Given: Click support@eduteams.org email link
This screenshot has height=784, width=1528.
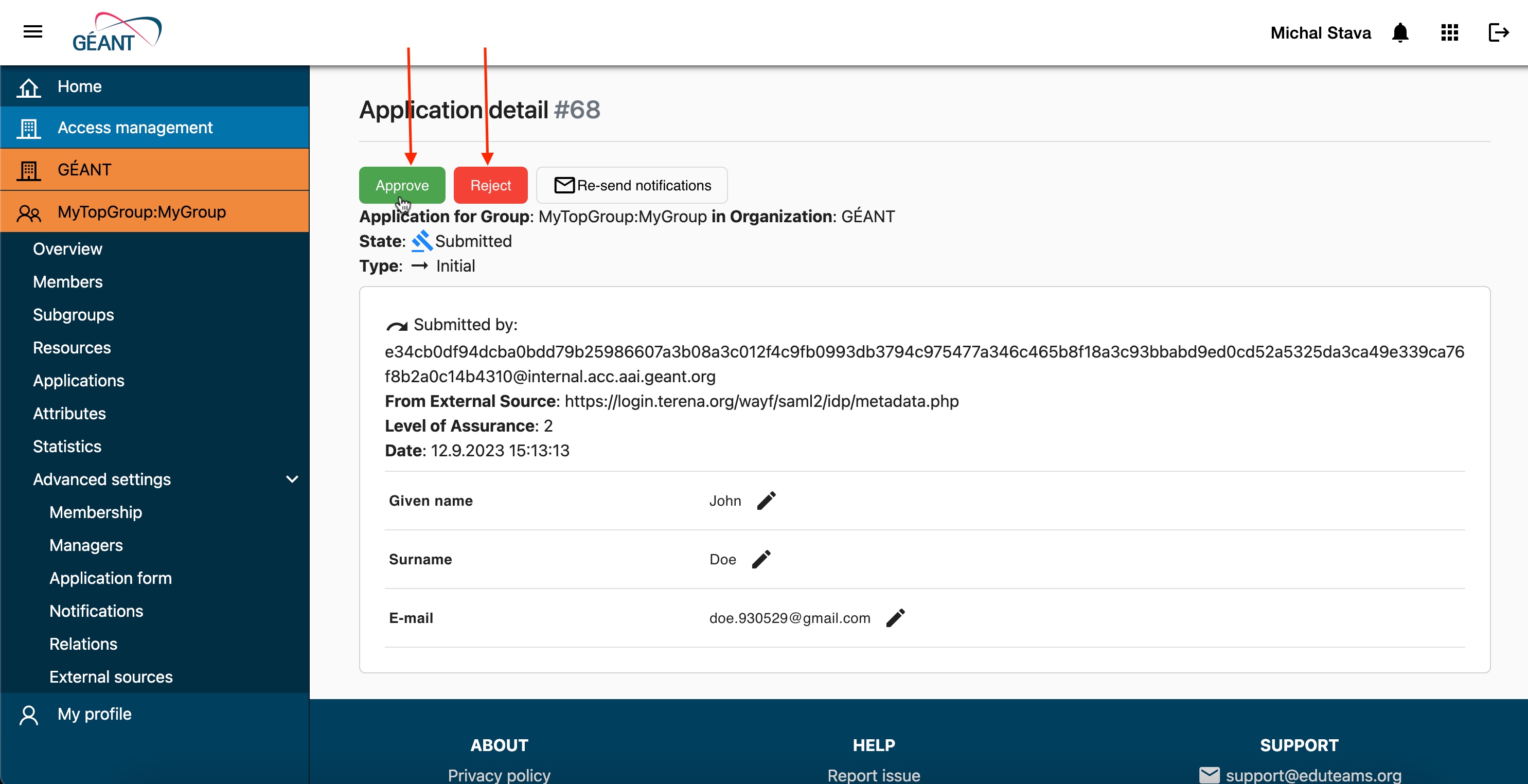Looking at the screenshot, I should (1313, 775).
